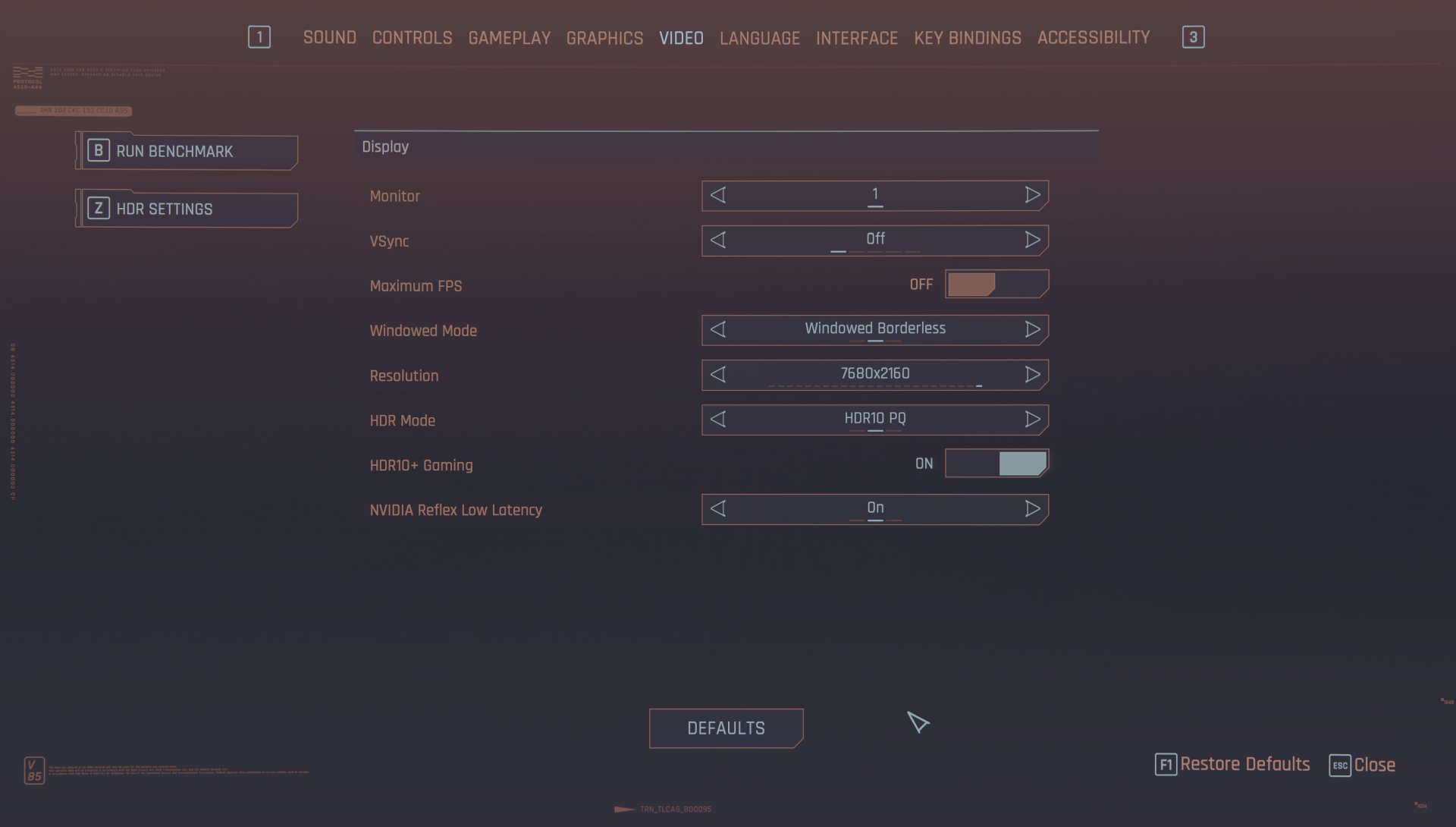Switch to the GRAPHICS tab
The image size is (1456, 827).
click(x=604, y=38)
